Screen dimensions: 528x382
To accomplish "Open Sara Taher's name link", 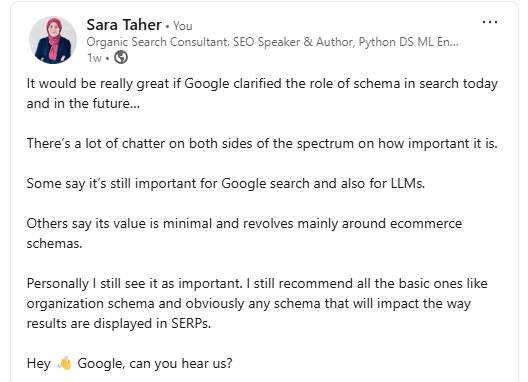I will 124,25.
